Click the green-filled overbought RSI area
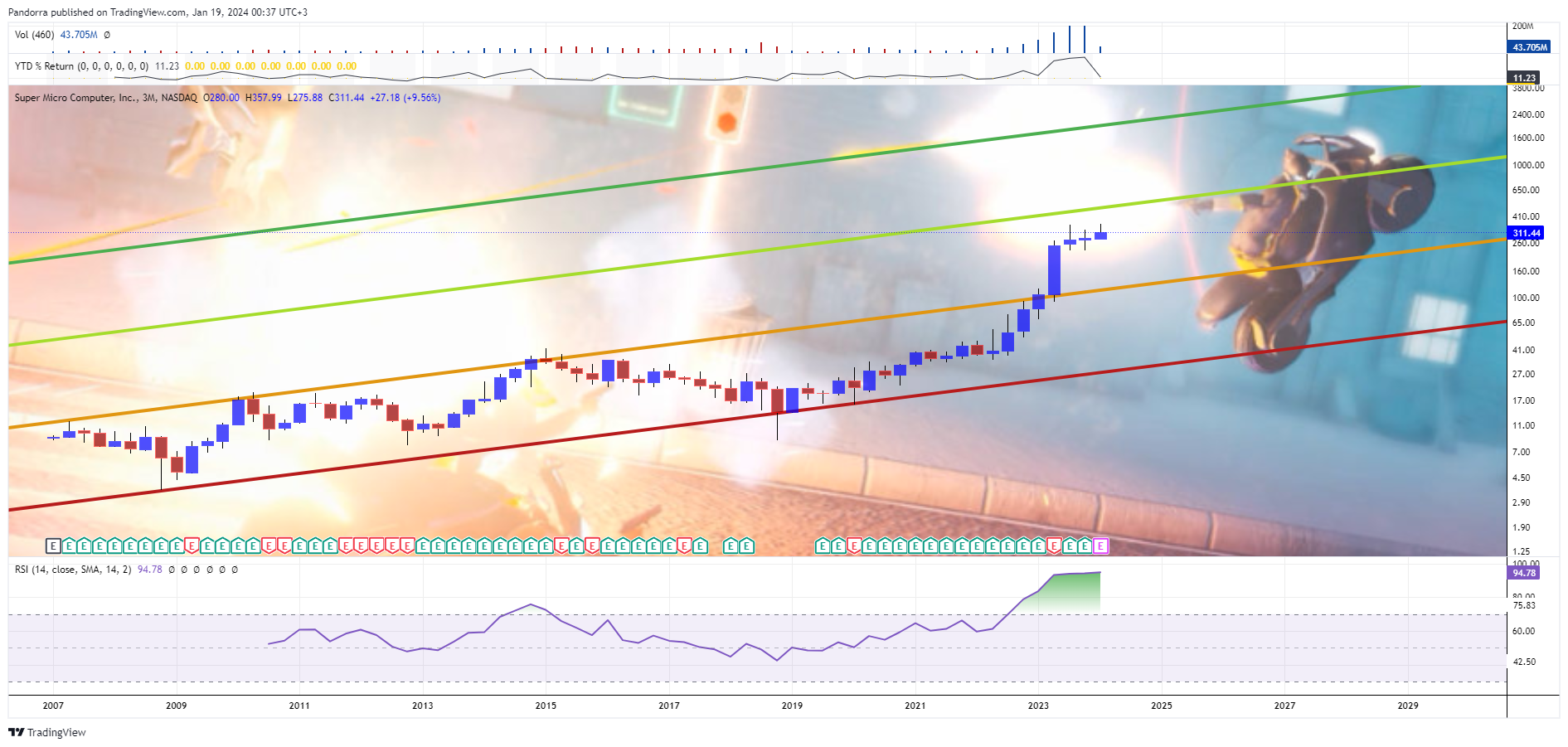 (x=1070, y=592)
